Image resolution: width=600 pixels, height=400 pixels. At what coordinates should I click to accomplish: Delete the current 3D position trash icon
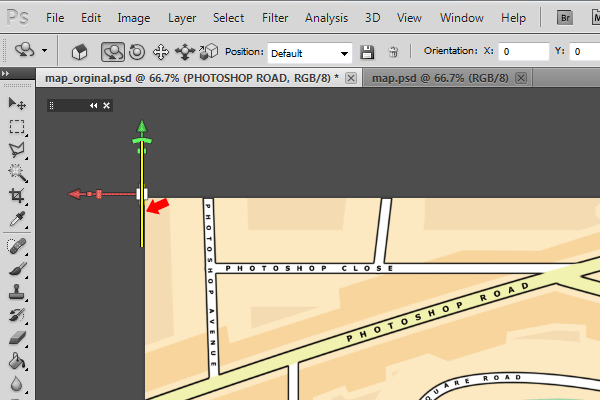(393, 52)
